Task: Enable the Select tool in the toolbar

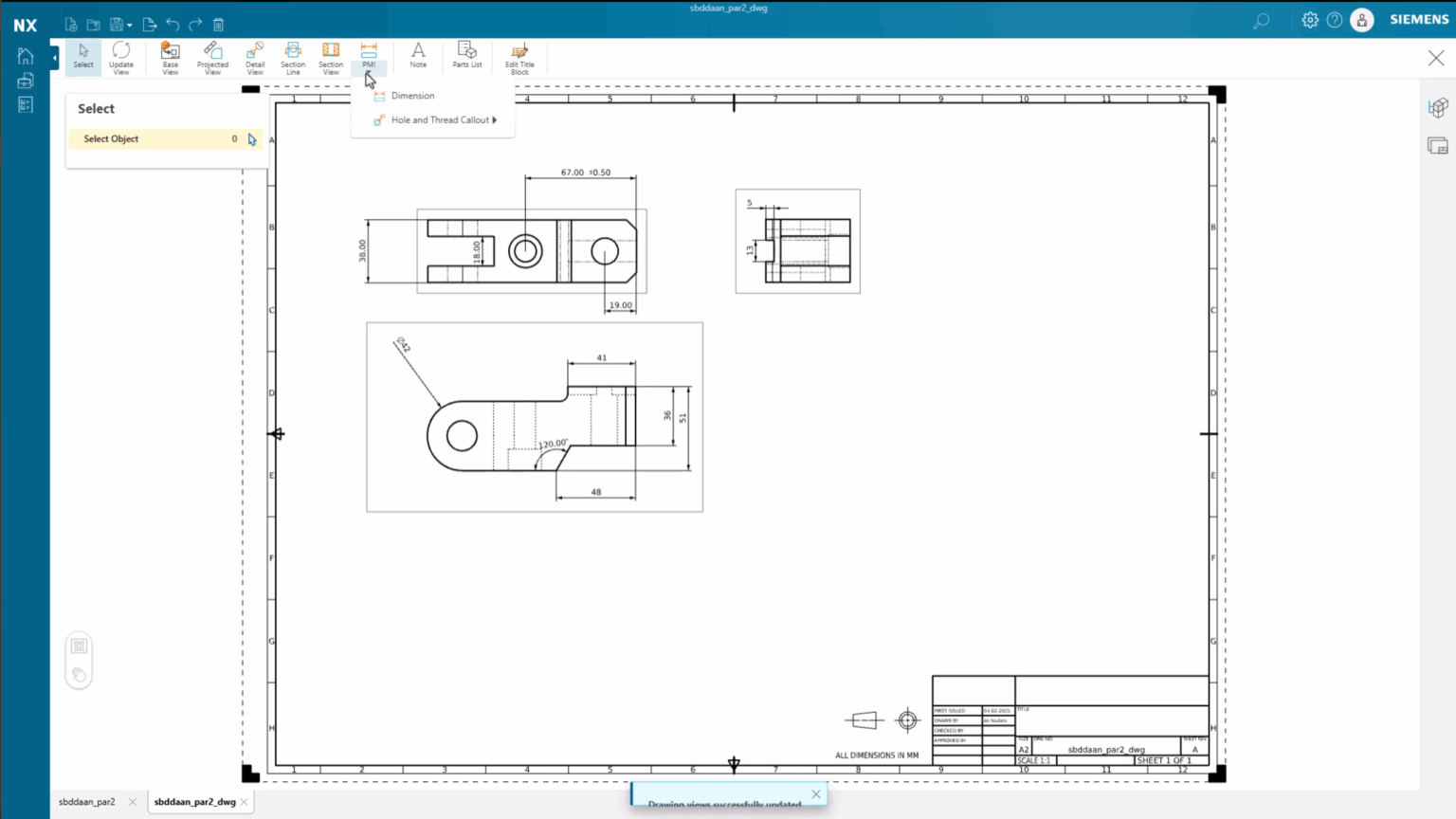Action: [82, 57]
